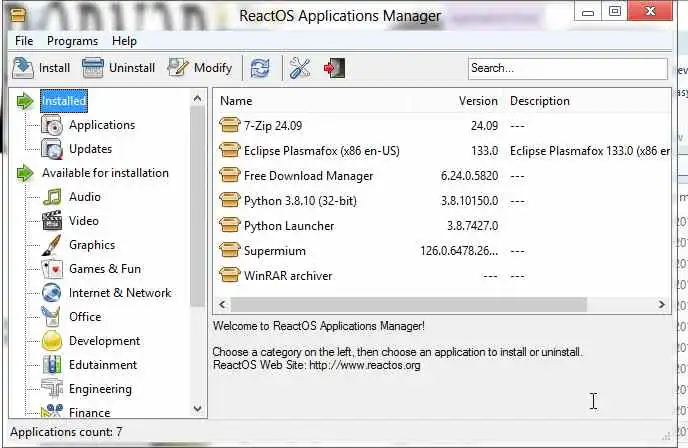Click the list horizontal scroll left arrow

pos(222,305)
